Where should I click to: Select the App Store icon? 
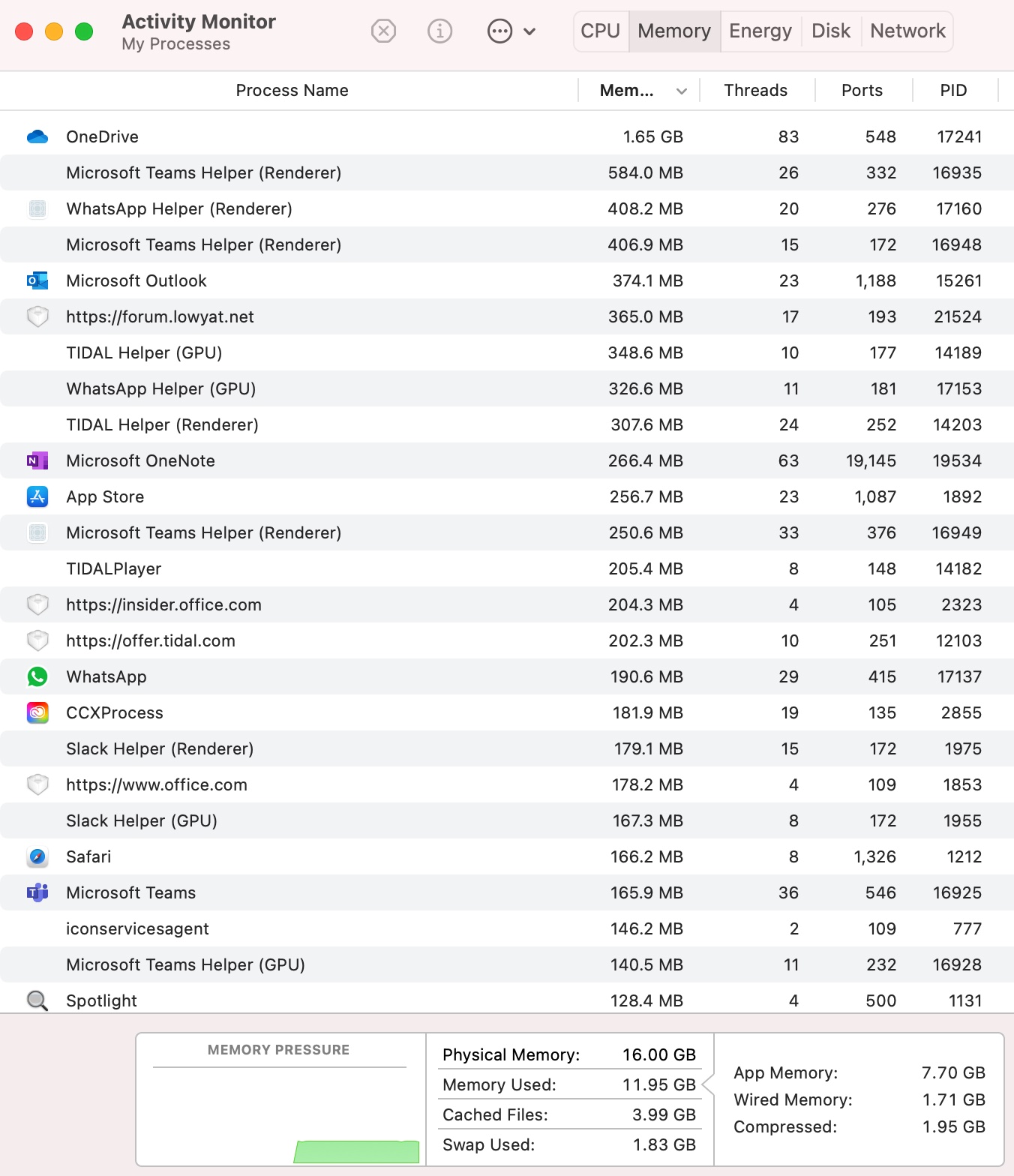click(x=37, y=496)
